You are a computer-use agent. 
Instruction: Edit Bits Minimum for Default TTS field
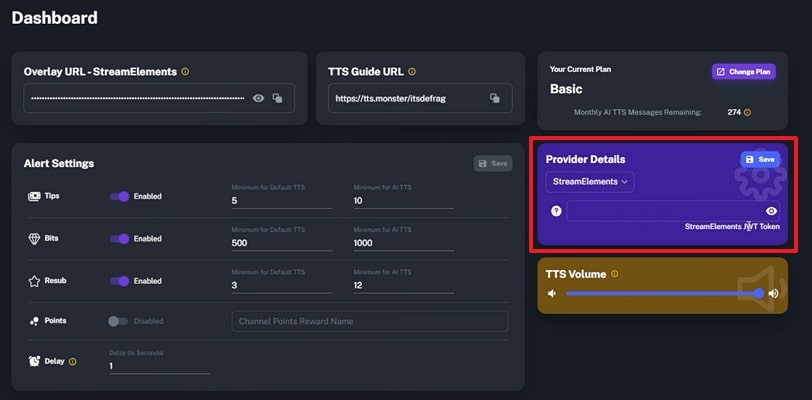(x=282, y=243)
